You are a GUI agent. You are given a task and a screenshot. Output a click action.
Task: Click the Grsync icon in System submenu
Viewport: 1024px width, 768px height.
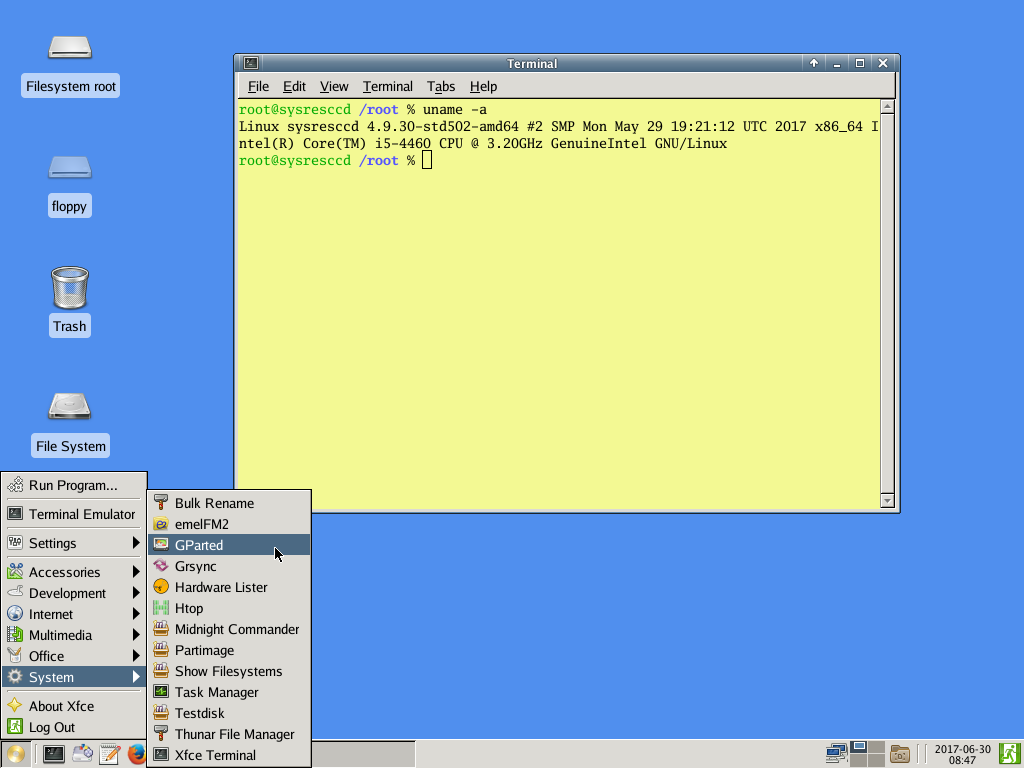[161, 566]
